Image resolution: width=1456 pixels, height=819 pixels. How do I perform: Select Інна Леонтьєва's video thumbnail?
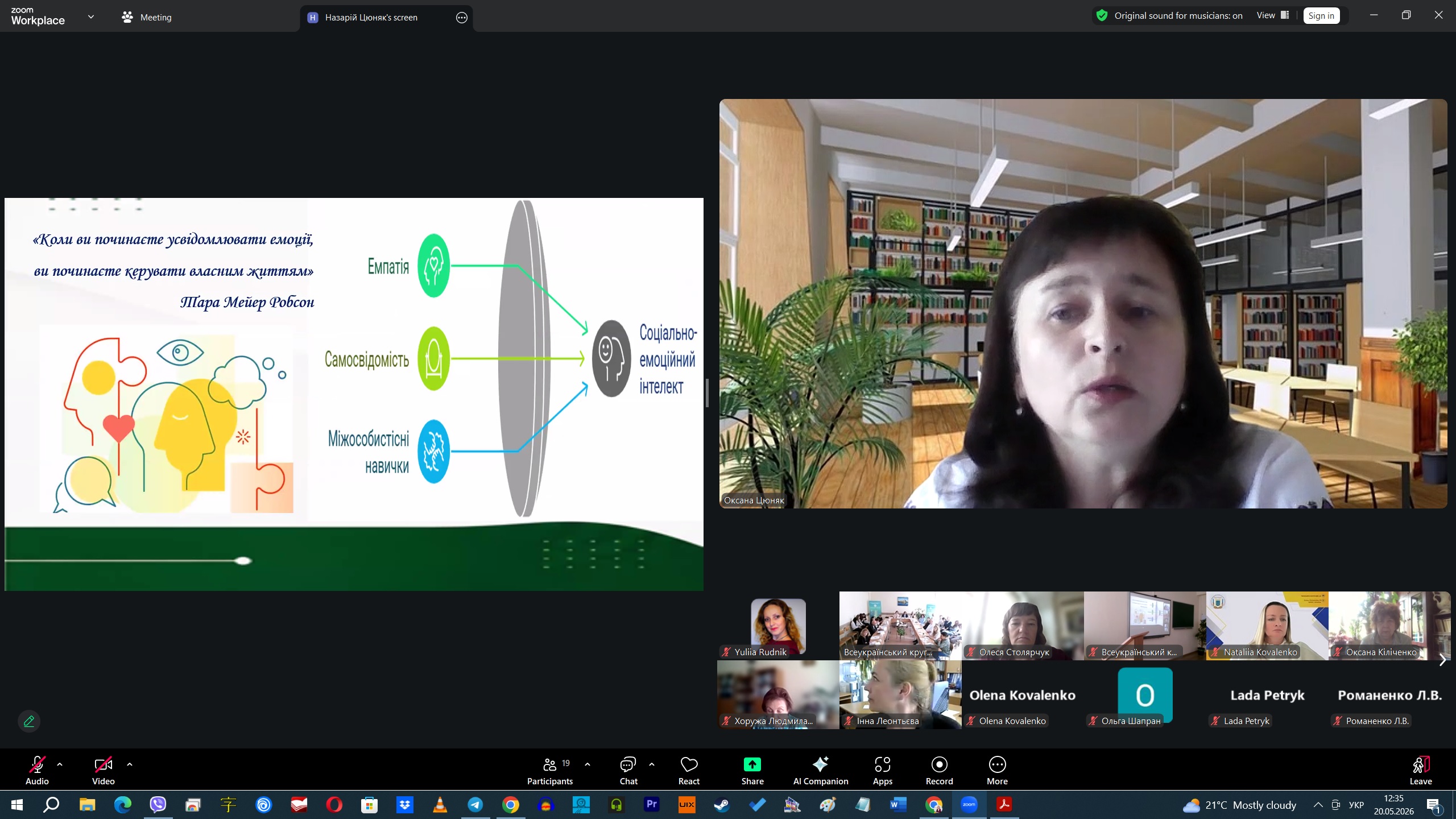pos(900,694)
